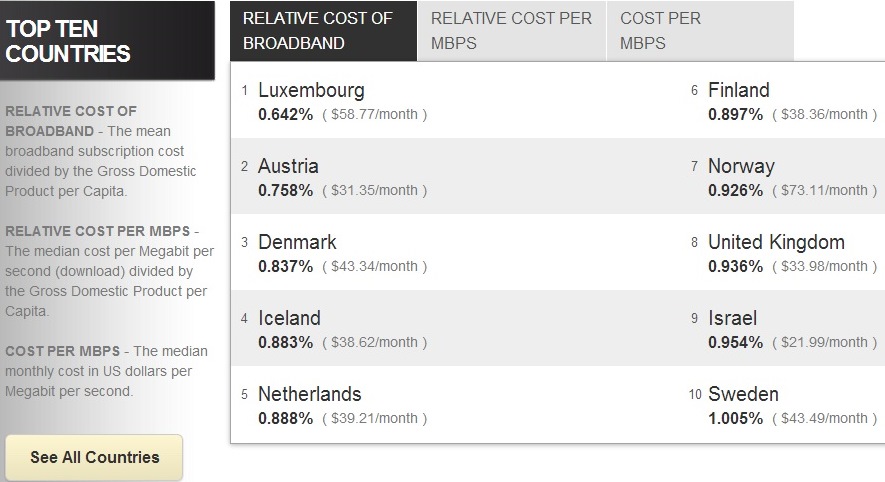Click the Luxembourg country entry

click(x=311, y=91)
